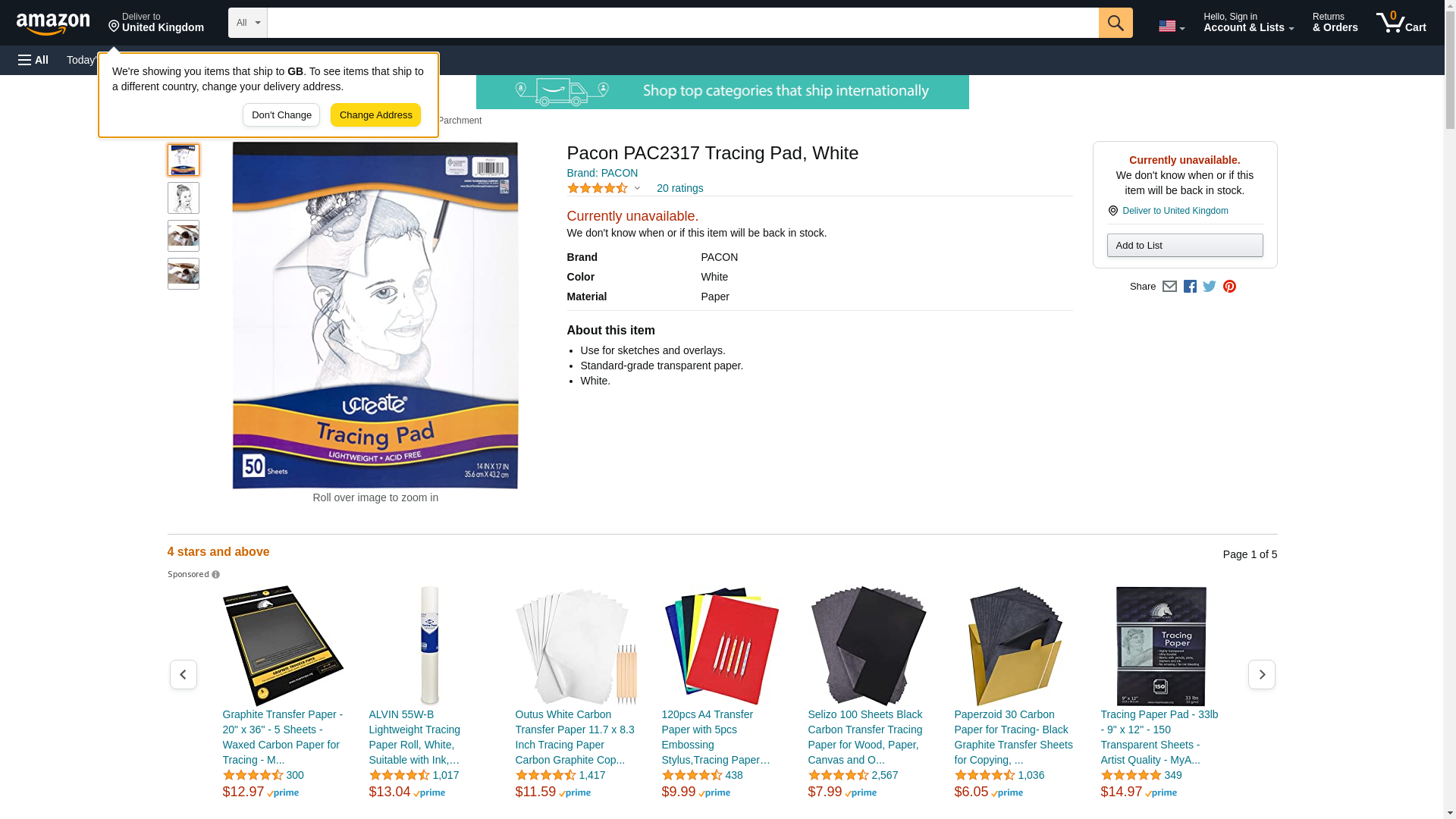Open the All hamburger menu
This screenshot has width=1456, height=819.
click(x=33, y=60)
